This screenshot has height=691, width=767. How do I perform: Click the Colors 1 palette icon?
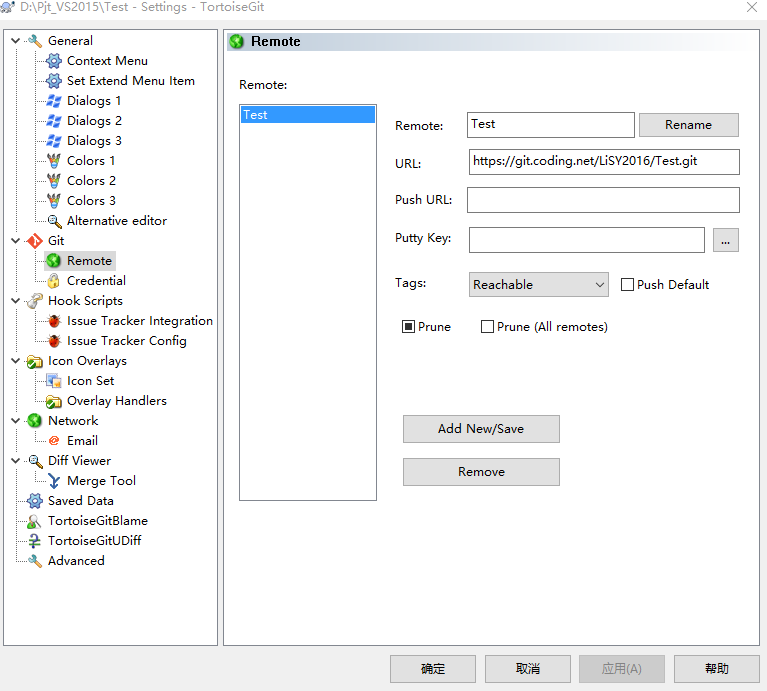pos(54,161)
